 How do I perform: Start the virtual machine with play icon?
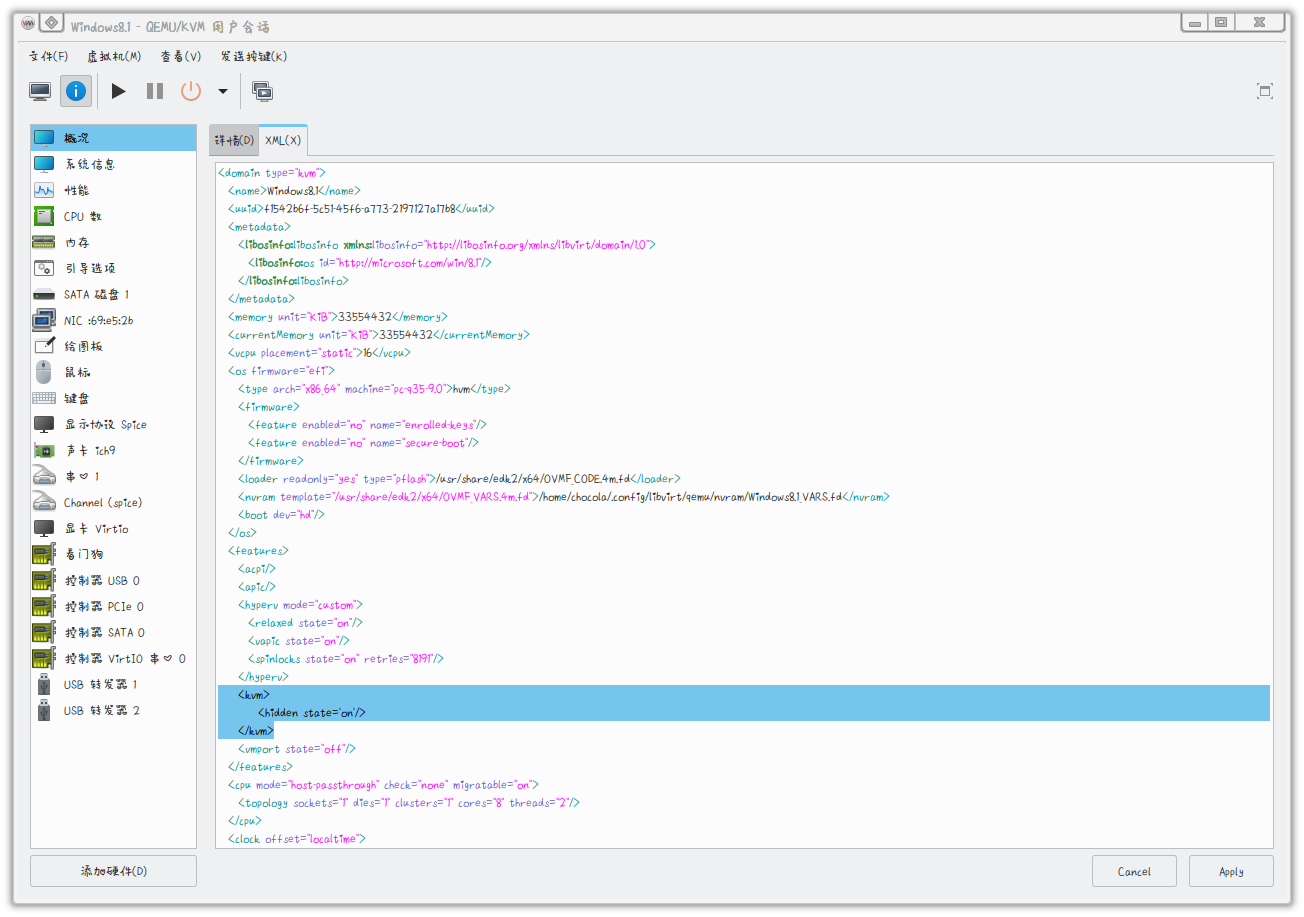tap(119, 91)
